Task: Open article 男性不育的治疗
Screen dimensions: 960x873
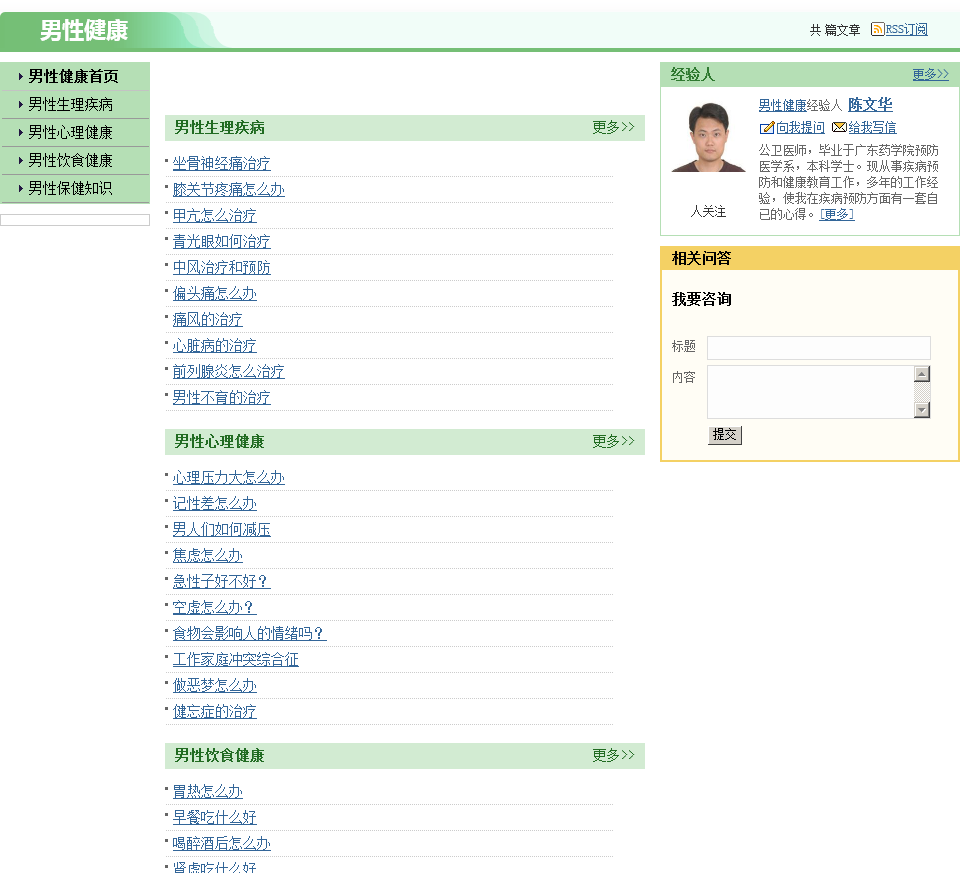Action: pos(221,398)
